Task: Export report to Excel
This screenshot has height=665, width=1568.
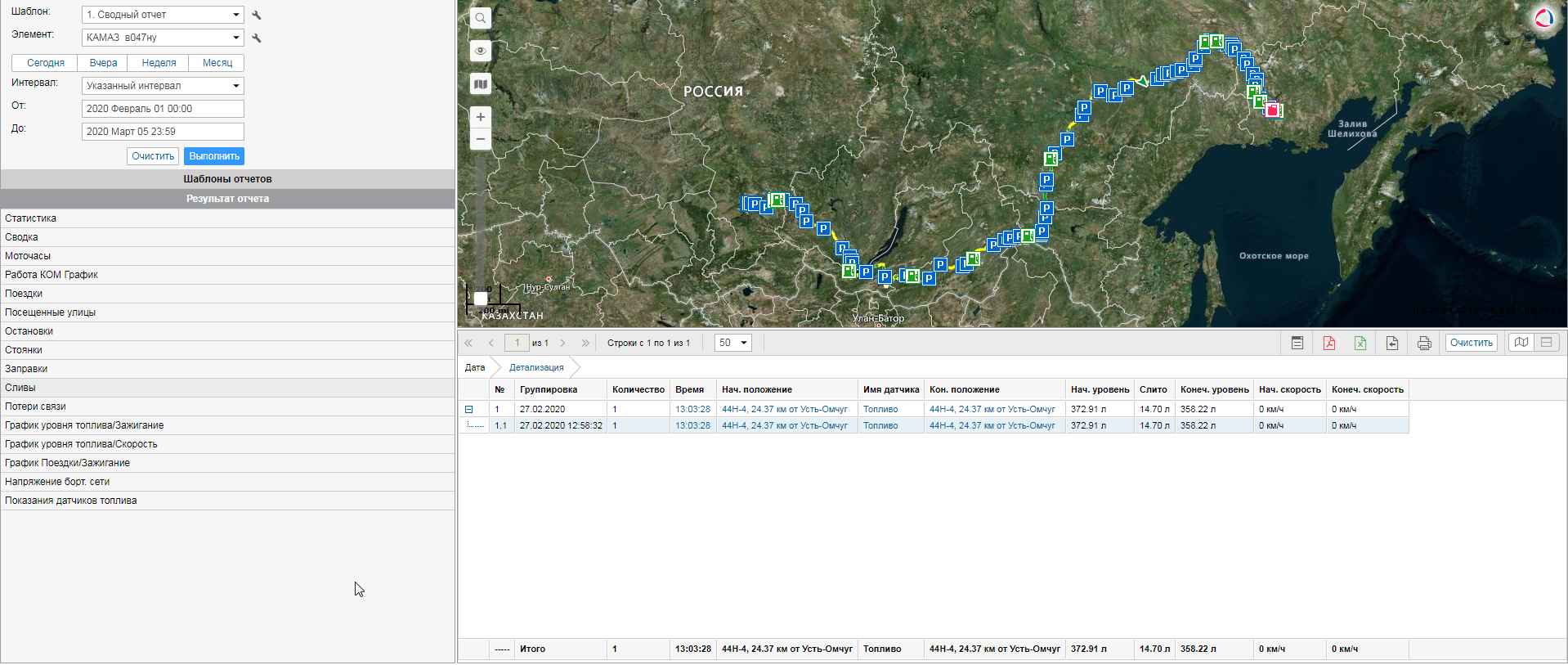Action: pyautogui.click(x=1360, y=343)
